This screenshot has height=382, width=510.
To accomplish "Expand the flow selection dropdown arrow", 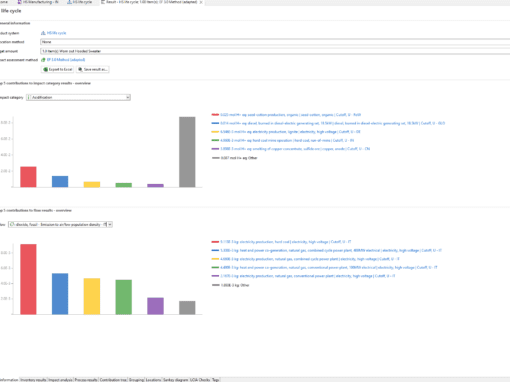I will 110,225.
